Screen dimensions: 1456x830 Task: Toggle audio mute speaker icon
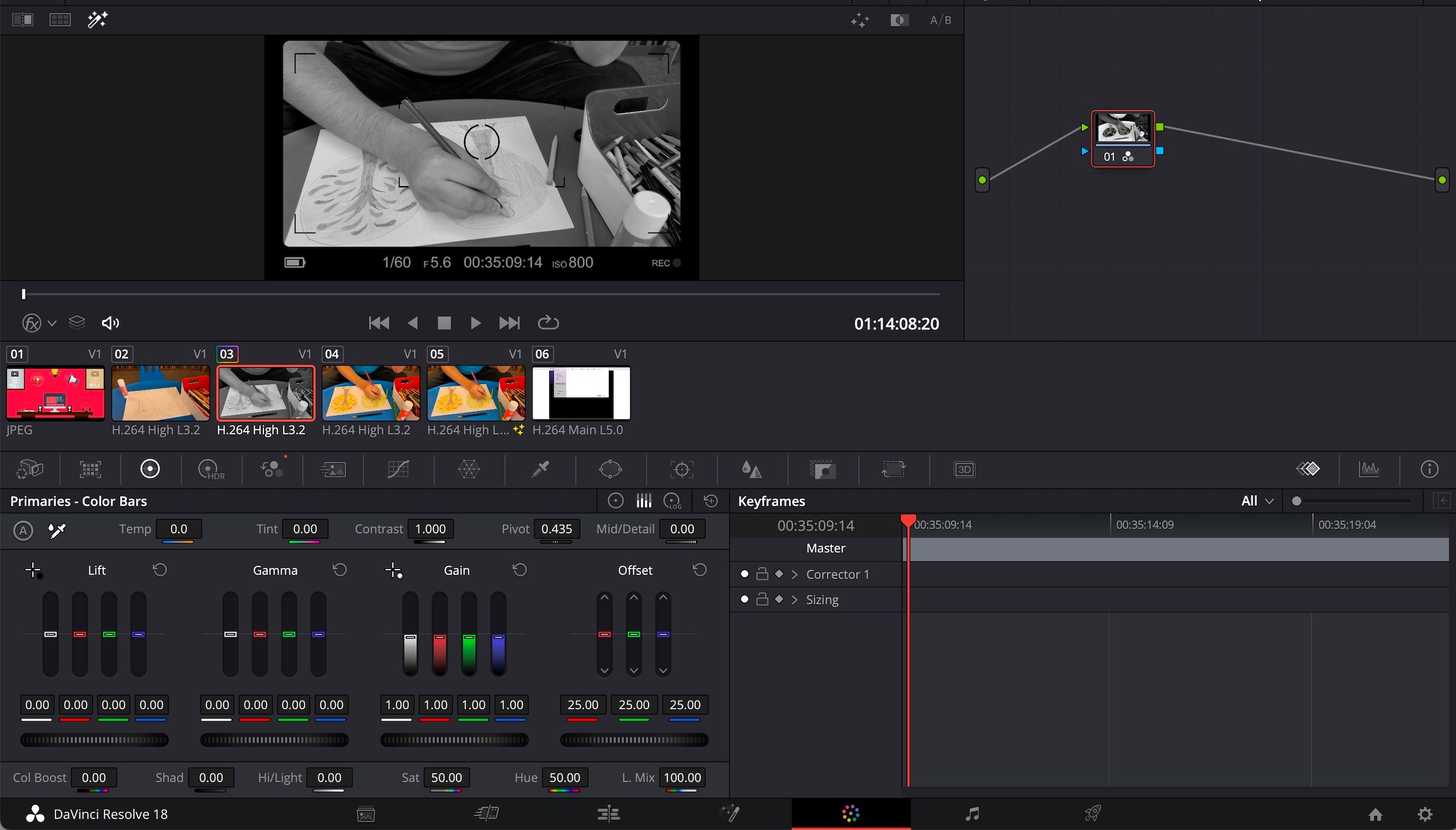[x=110, y=323]
